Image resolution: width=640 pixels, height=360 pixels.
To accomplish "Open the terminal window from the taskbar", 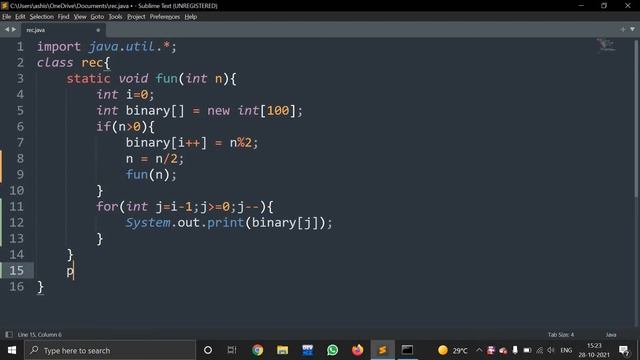I will pos(407,350).
